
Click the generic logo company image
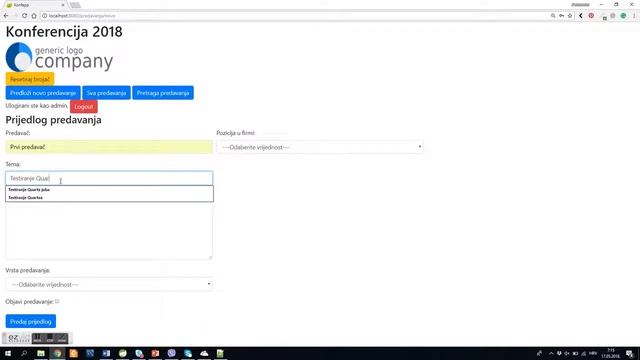(59, 58)
